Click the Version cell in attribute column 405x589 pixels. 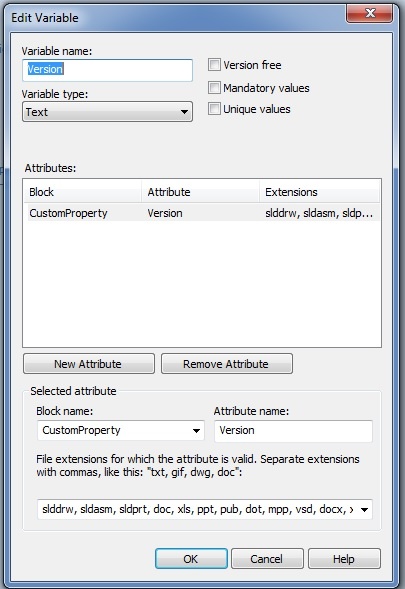pyautogui.click(x=165, y=213)
